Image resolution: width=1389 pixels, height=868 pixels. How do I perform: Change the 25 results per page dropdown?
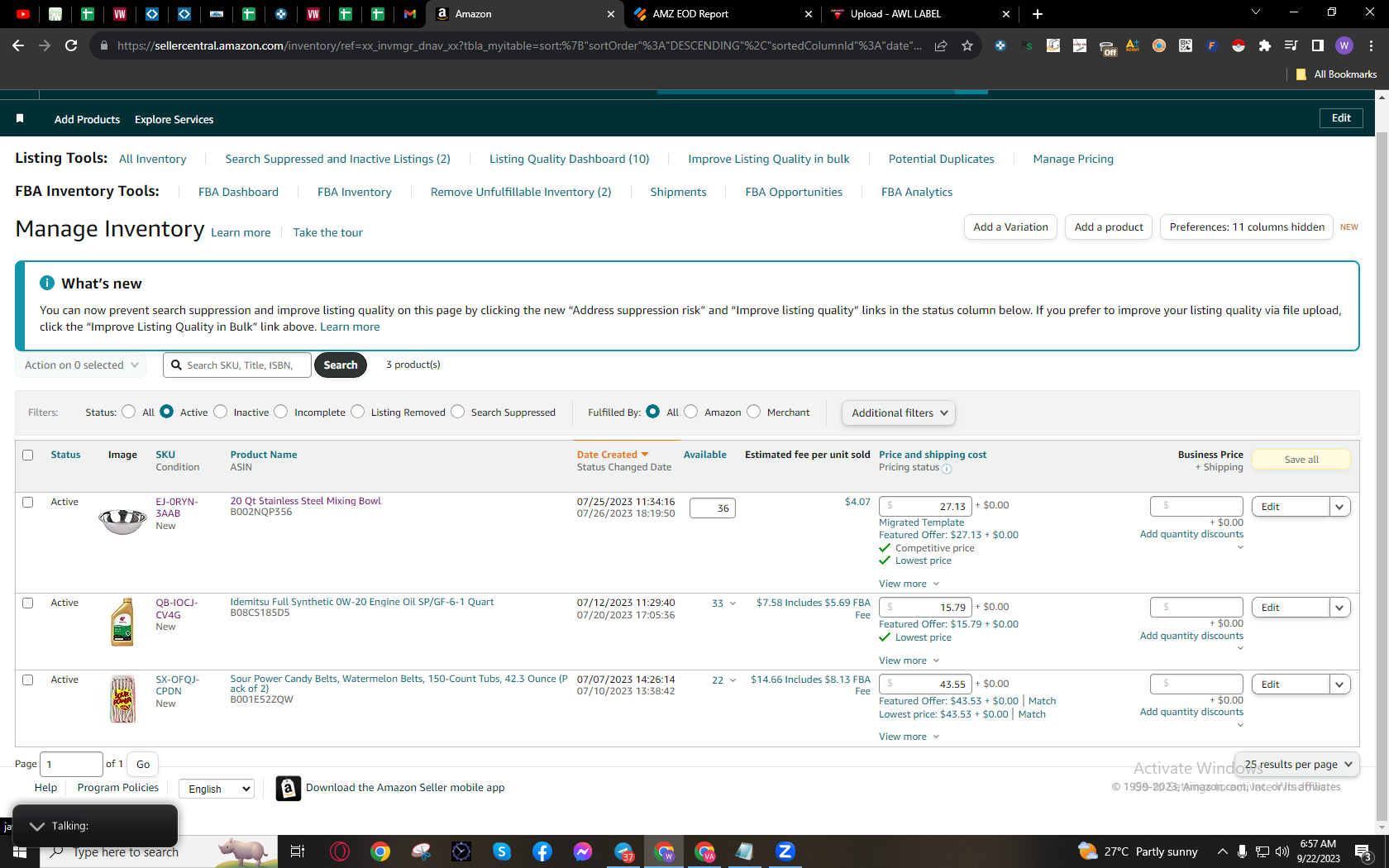[x=1297, y=765]
